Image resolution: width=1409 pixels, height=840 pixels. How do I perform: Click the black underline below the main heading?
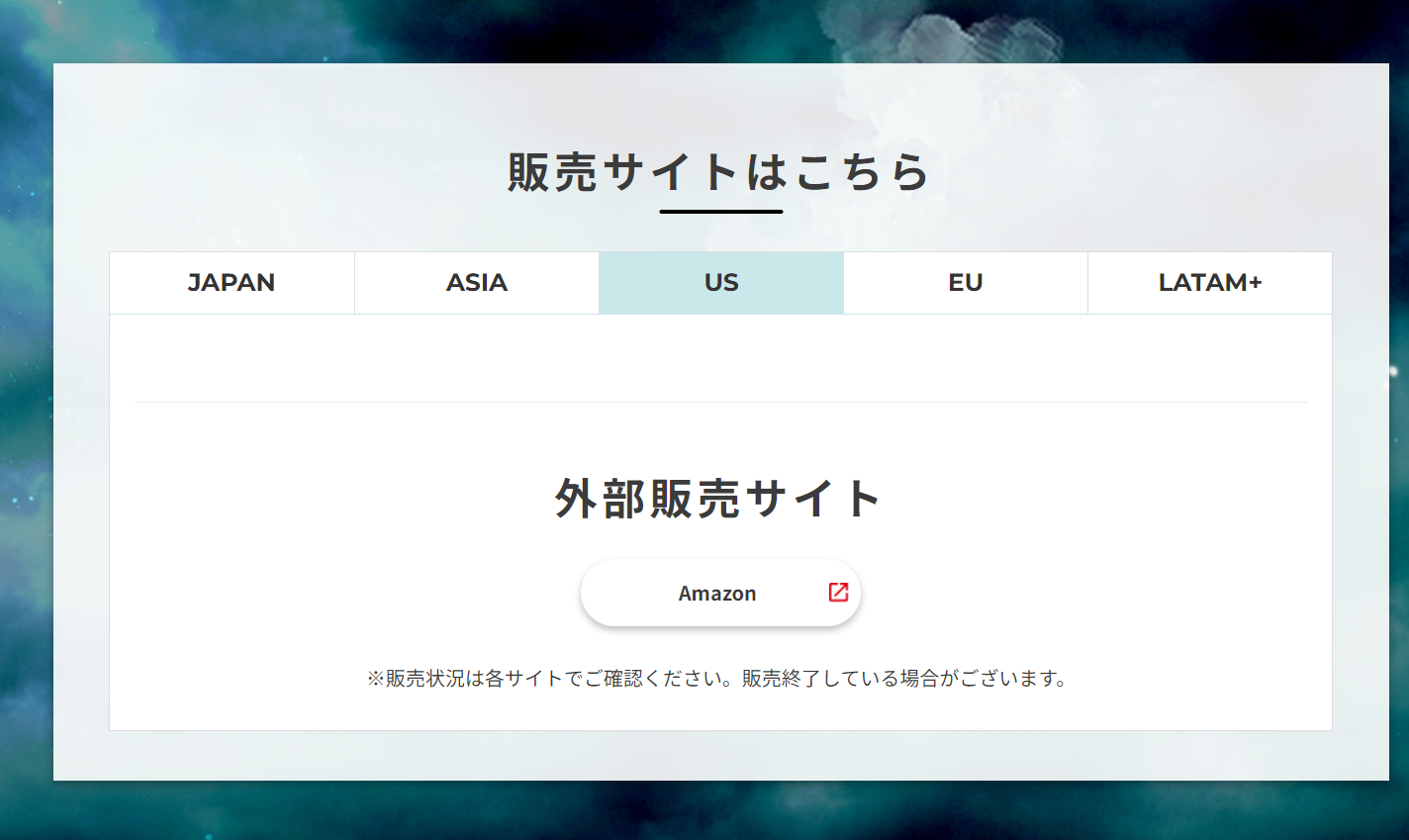click(720, 211)
